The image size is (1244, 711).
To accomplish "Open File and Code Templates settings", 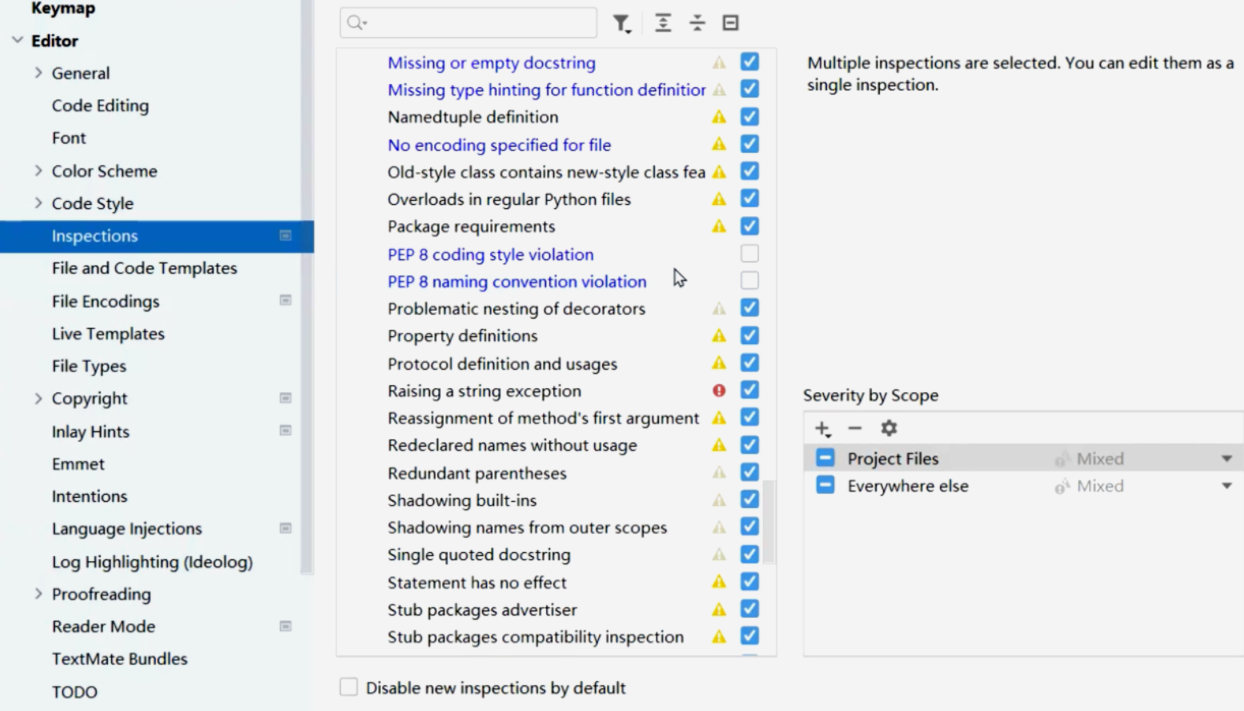I will pos(145,268).
